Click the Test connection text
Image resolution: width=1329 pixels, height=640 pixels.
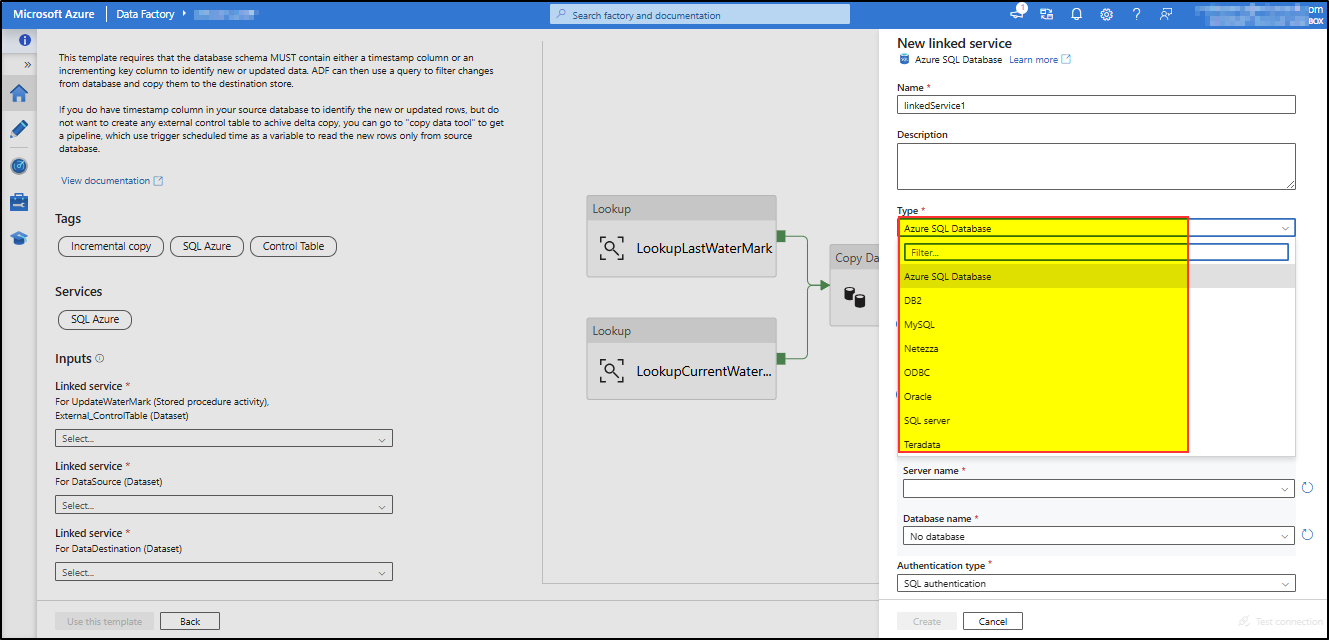1288,621
